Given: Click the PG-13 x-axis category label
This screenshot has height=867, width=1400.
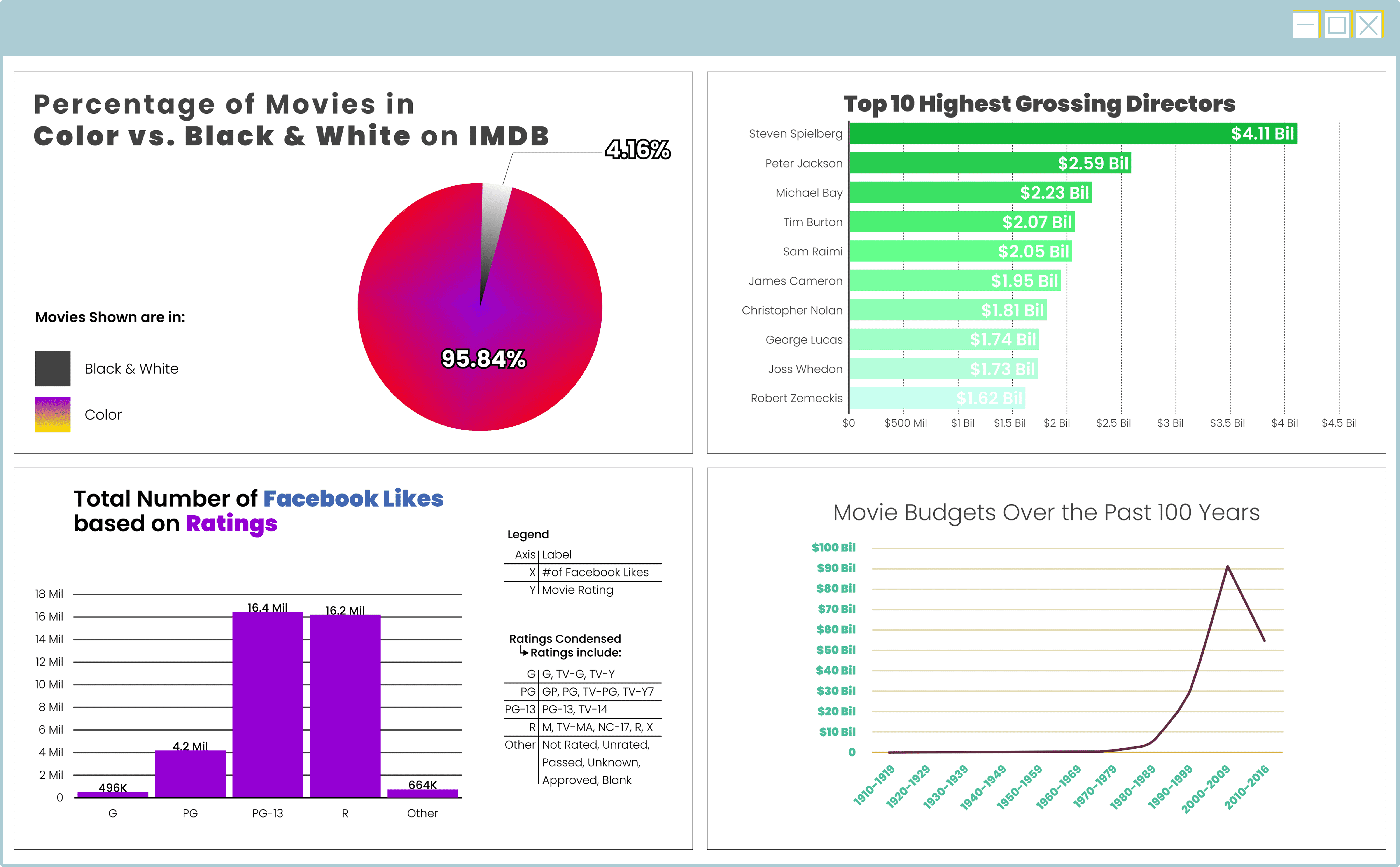Looking at the screenshot, I should pyautogui.click(x=268, y=813).
